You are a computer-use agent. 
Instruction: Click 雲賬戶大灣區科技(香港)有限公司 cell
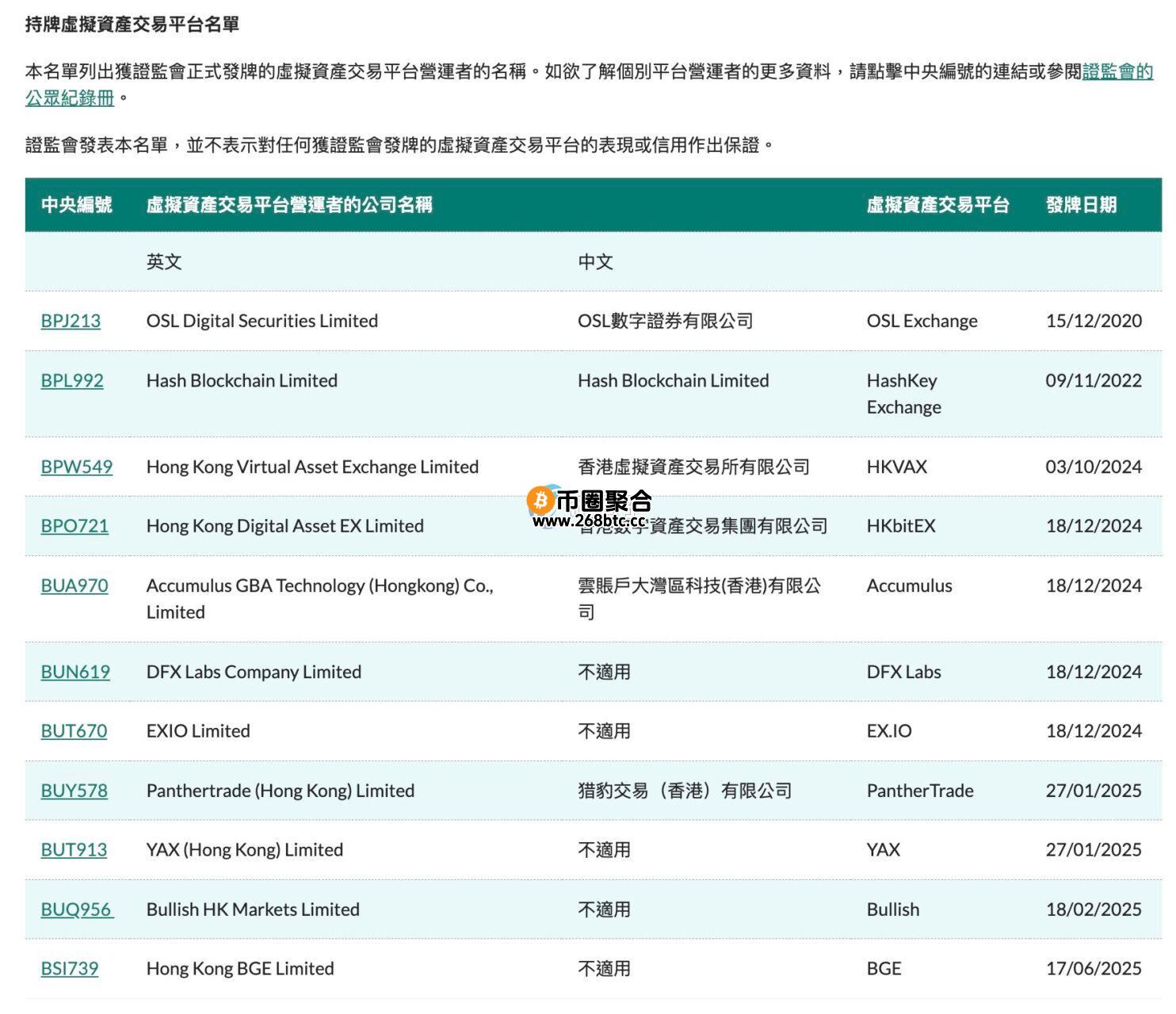click(x=700, y=599)
